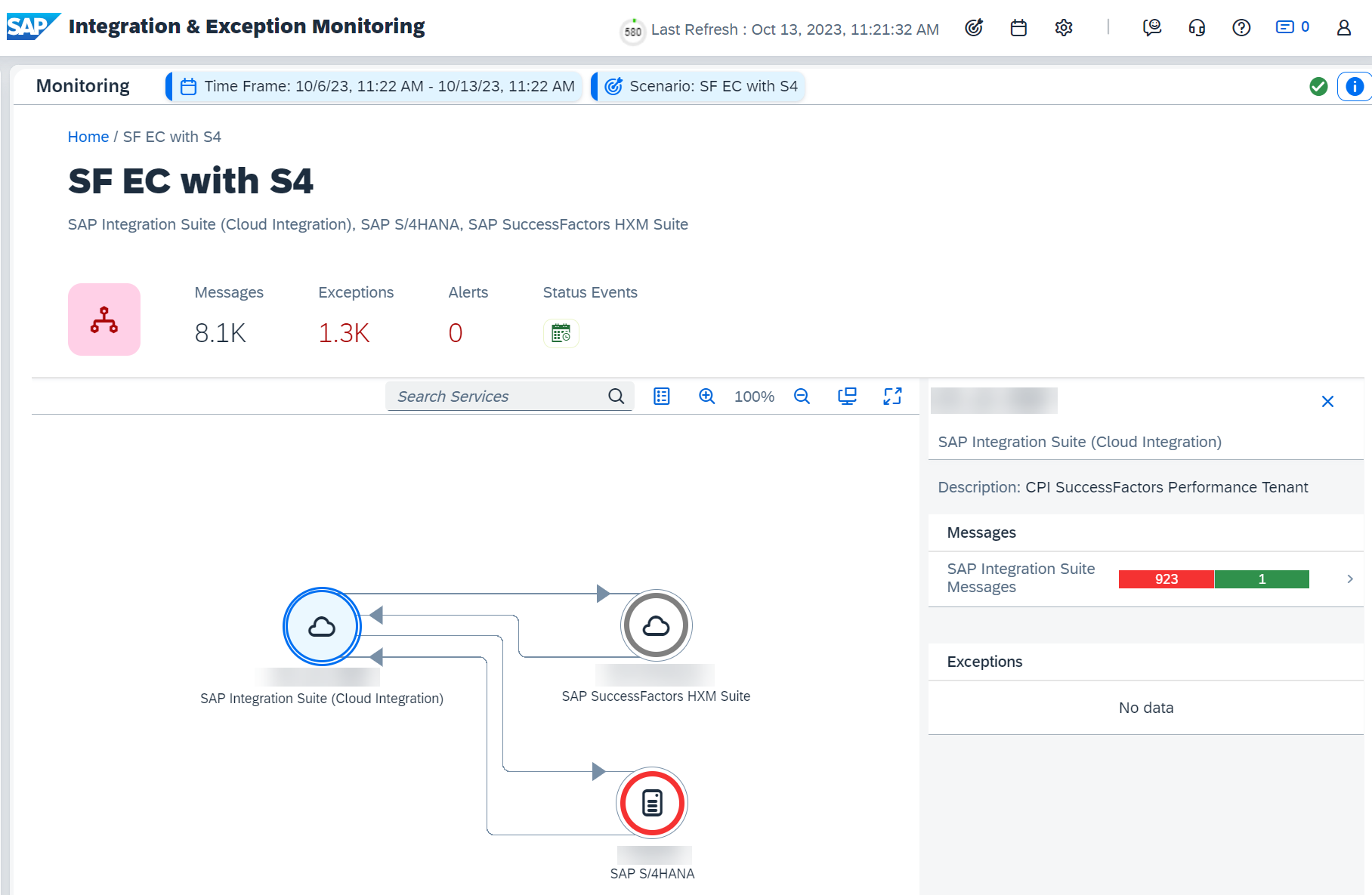Show the legend list icon
Viewport: 1372px width, 895px height.
click(662, 397)
